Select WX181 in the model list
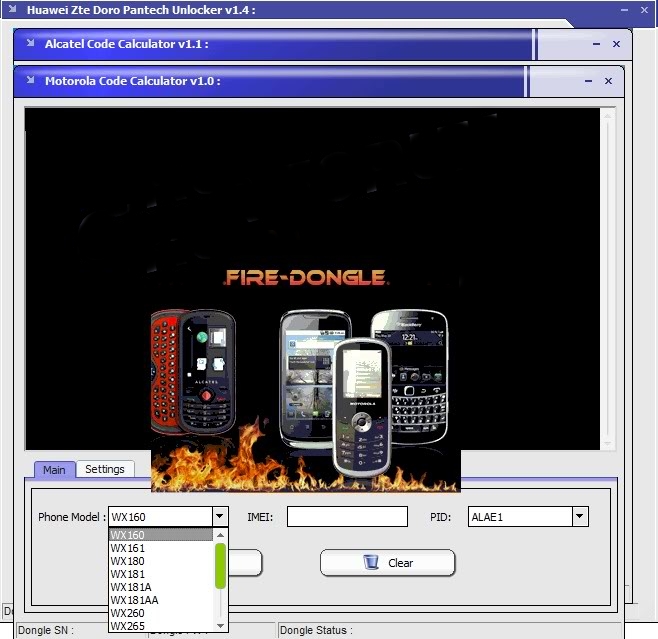The height and width of the screenshot is (639, 658). click(x=161, y=574)
